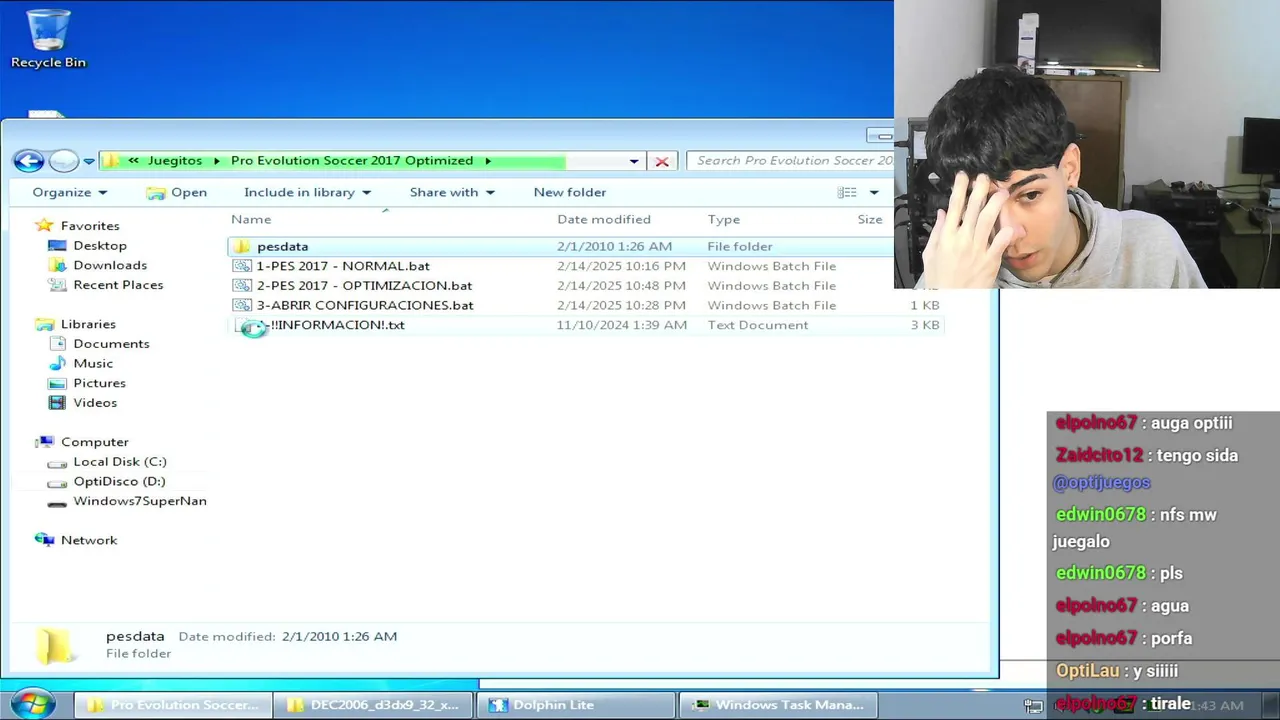Screen dimensions: 1280x720
Task: Click pesdata folder thumbnail in details pane
Action: pyautogui.click(x=55, y=645)
